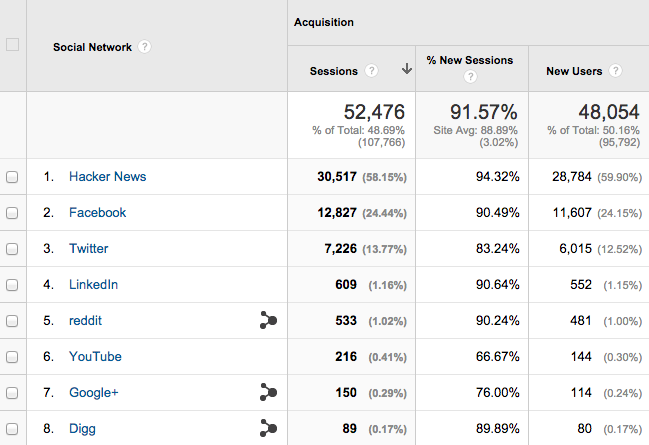Check the Twitter row checkbox

pyautogui.click(x=12, y=249)
